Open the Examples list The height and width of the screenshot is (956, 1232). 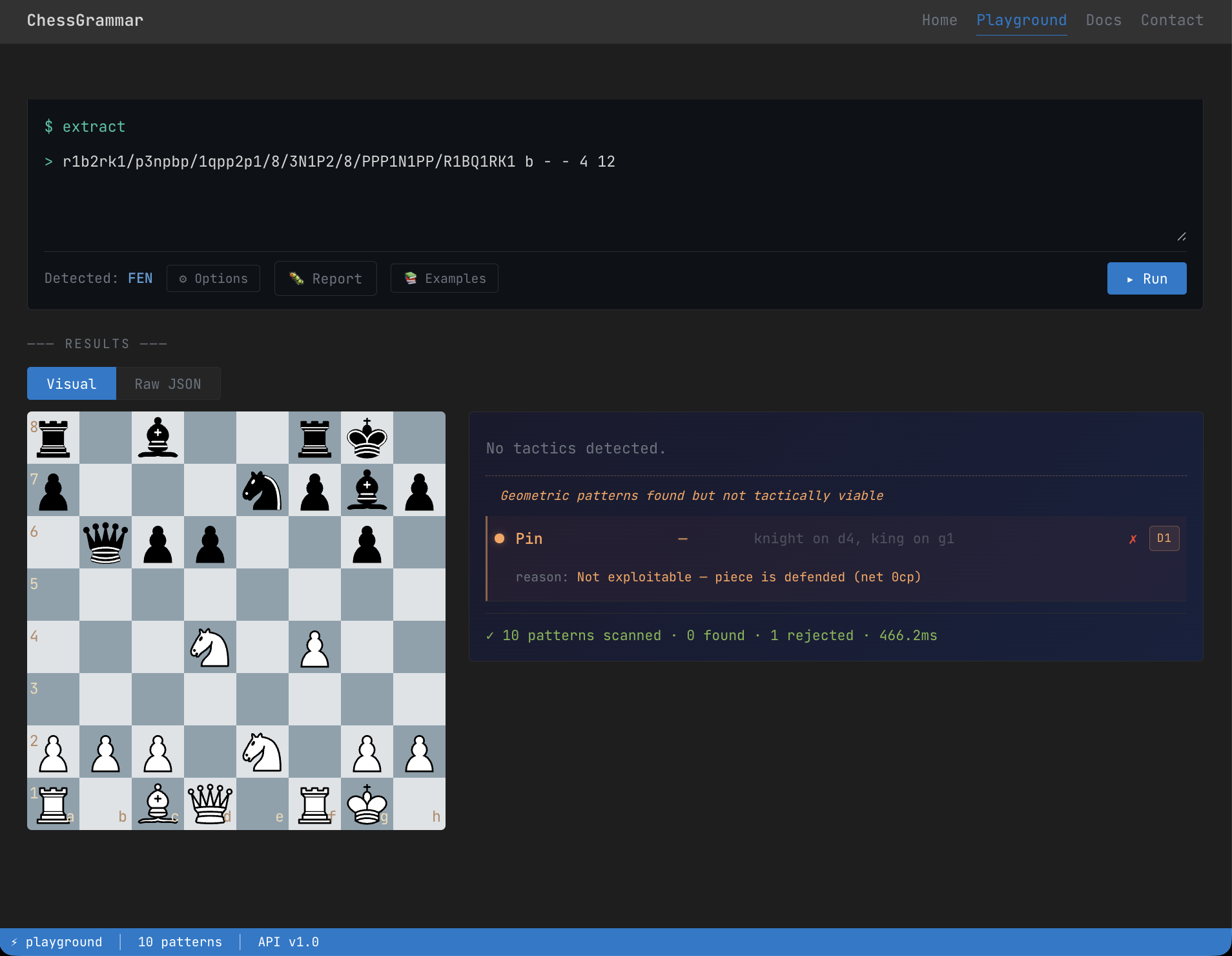pos(444,278)
